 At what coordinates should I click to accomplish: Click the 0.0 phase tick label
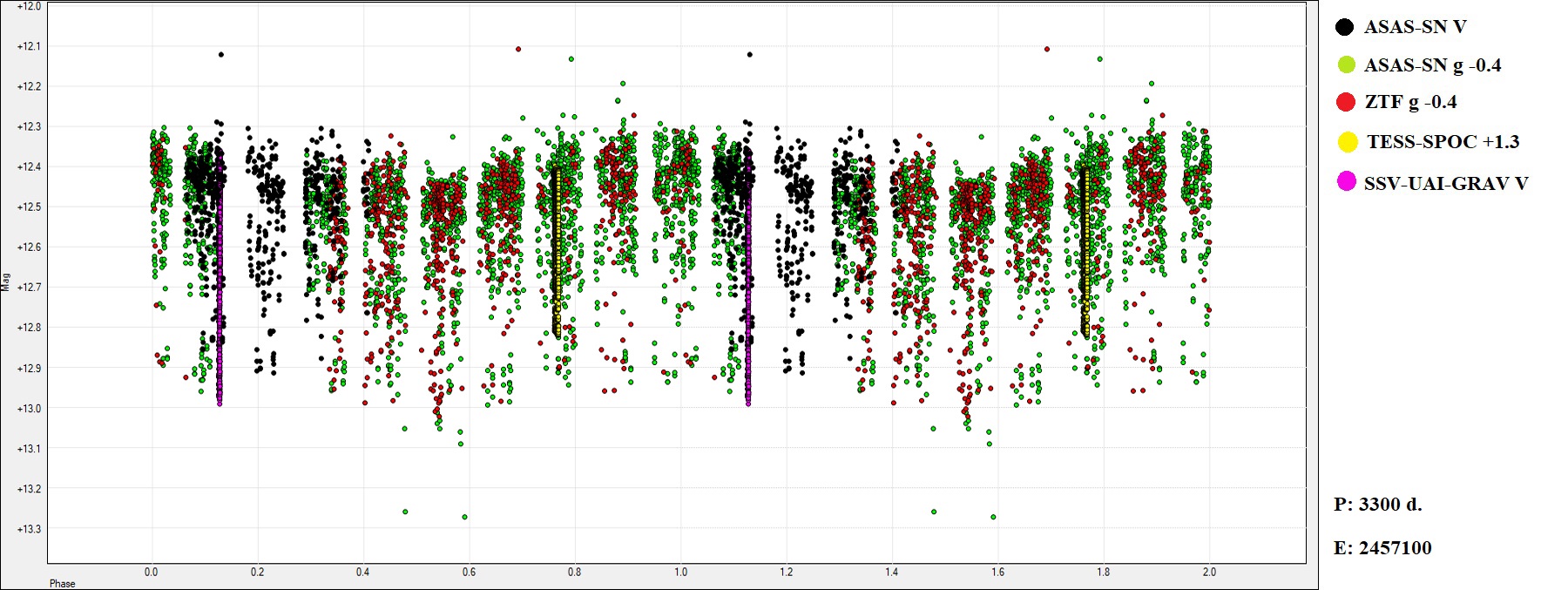152,572
